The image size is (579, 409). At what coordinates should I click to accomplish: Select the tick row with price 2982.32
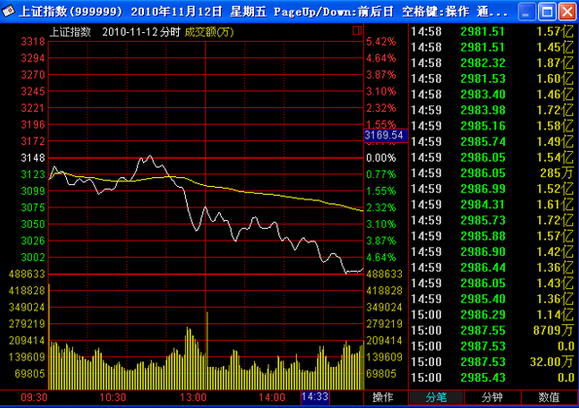tap(493, 63)
